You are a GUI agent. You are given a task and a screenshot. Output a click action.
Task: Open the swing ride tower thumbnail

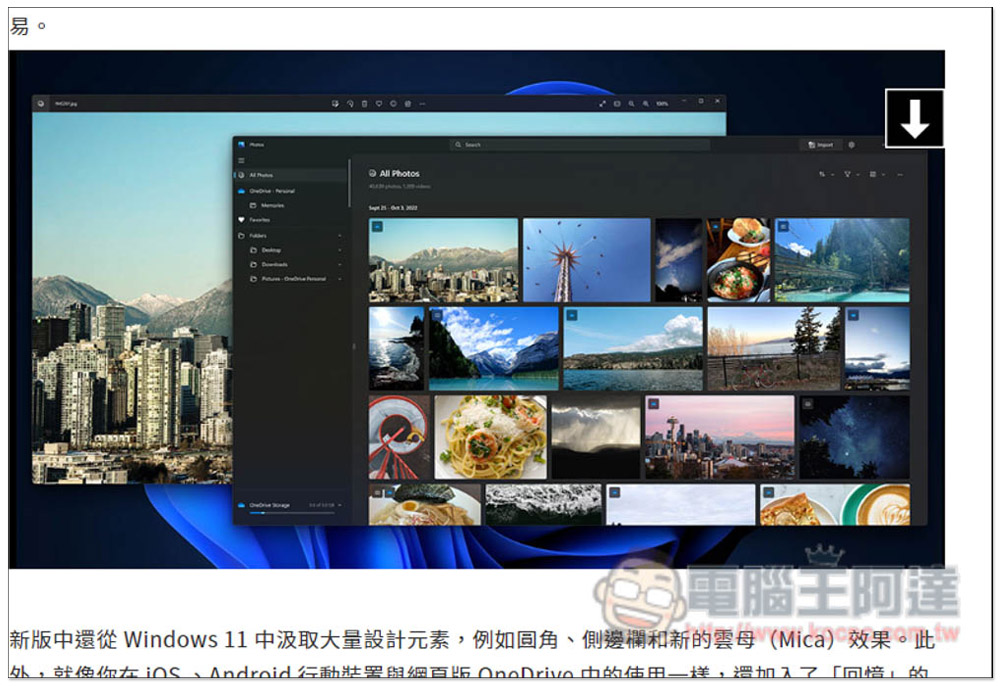pyautogui.click(x=587, y=260)
